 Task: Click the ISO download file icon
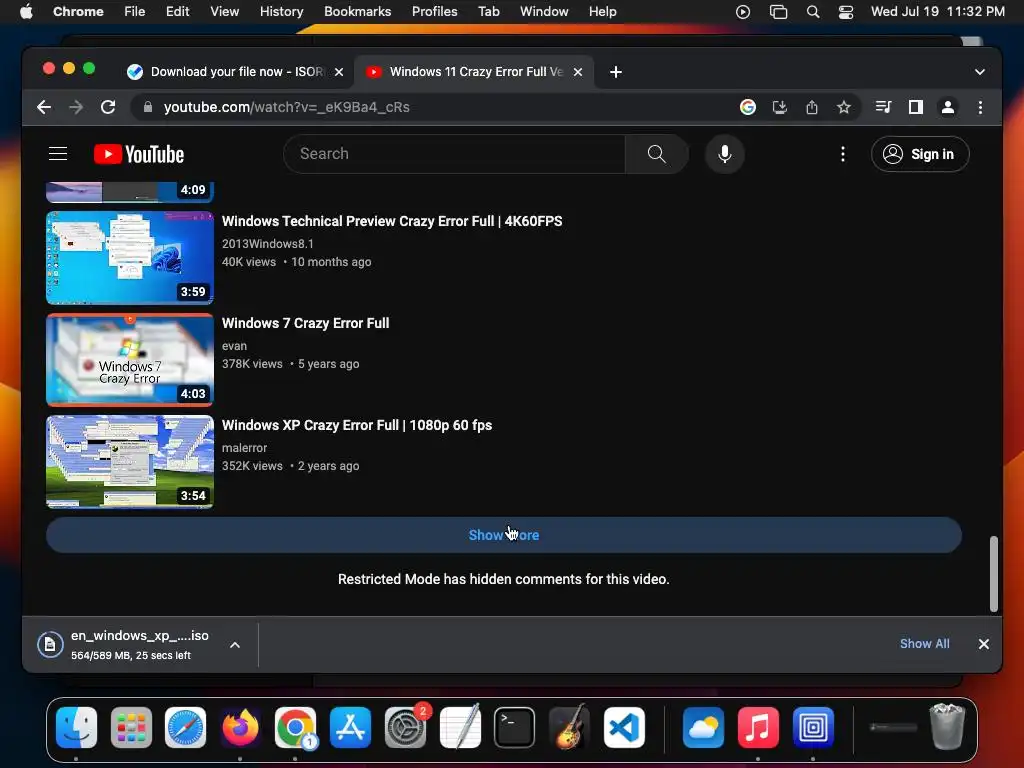click(x=50, y=645)
